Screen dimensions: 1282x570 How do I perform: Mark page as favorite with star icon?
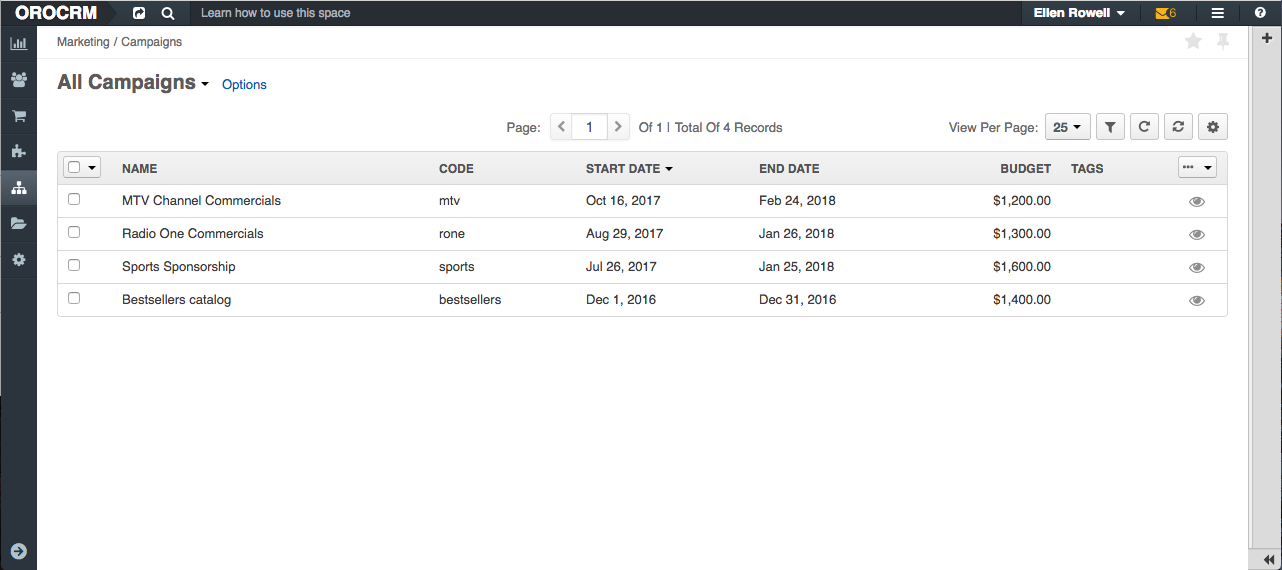(1192, 42)
